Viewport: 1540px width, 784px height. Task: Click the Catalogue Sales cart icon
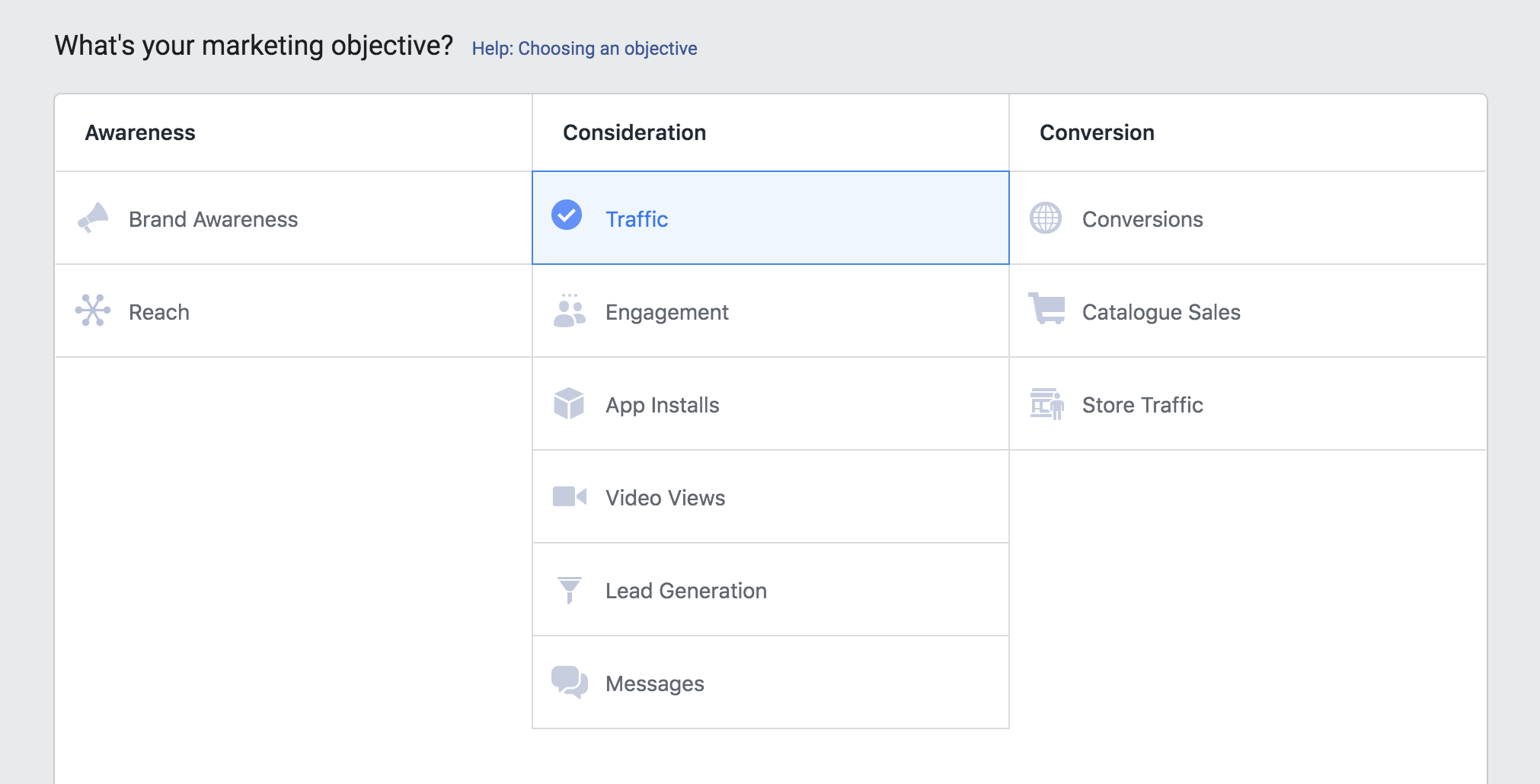[x=1046, y=308]
